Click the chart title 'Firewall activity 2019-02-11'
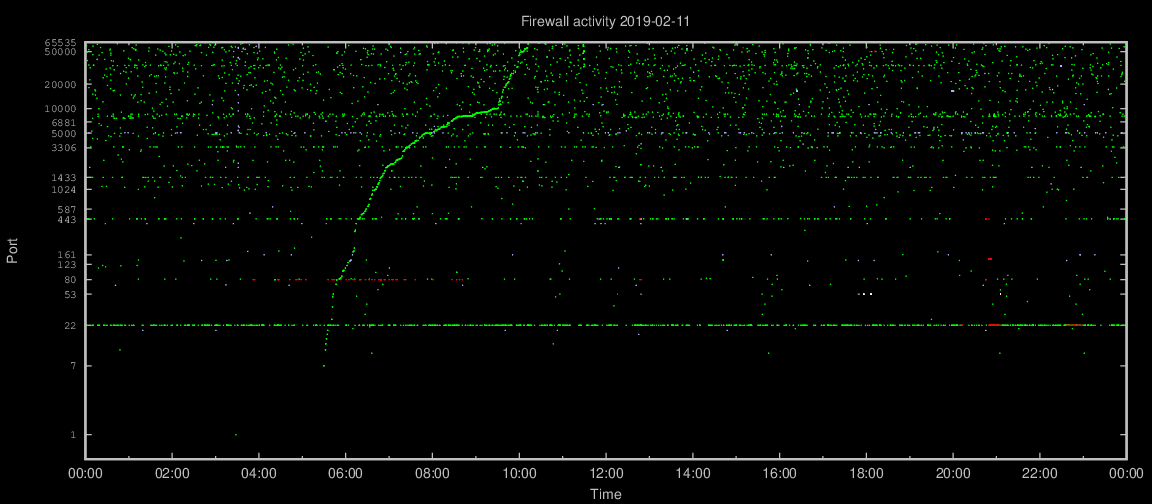1152x504 pixels. click(x=605, y=22)
